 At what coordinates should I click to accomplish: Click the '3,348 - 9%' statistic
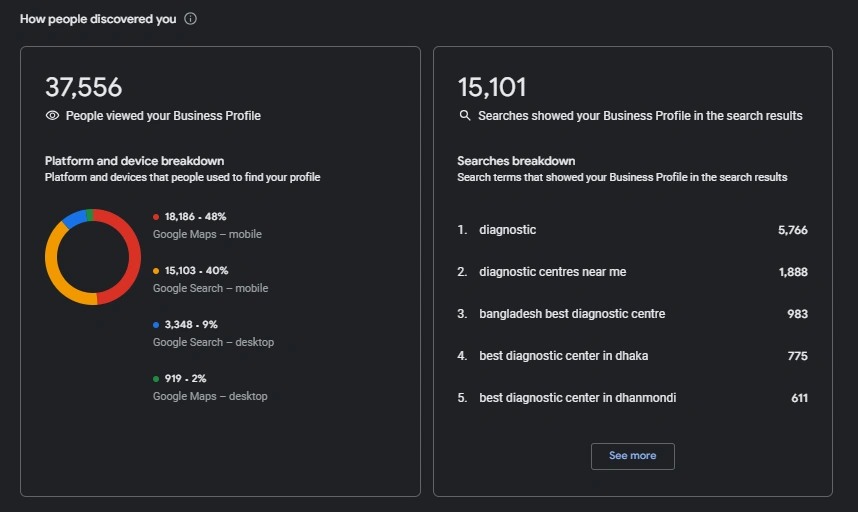[x=191, y=324]
